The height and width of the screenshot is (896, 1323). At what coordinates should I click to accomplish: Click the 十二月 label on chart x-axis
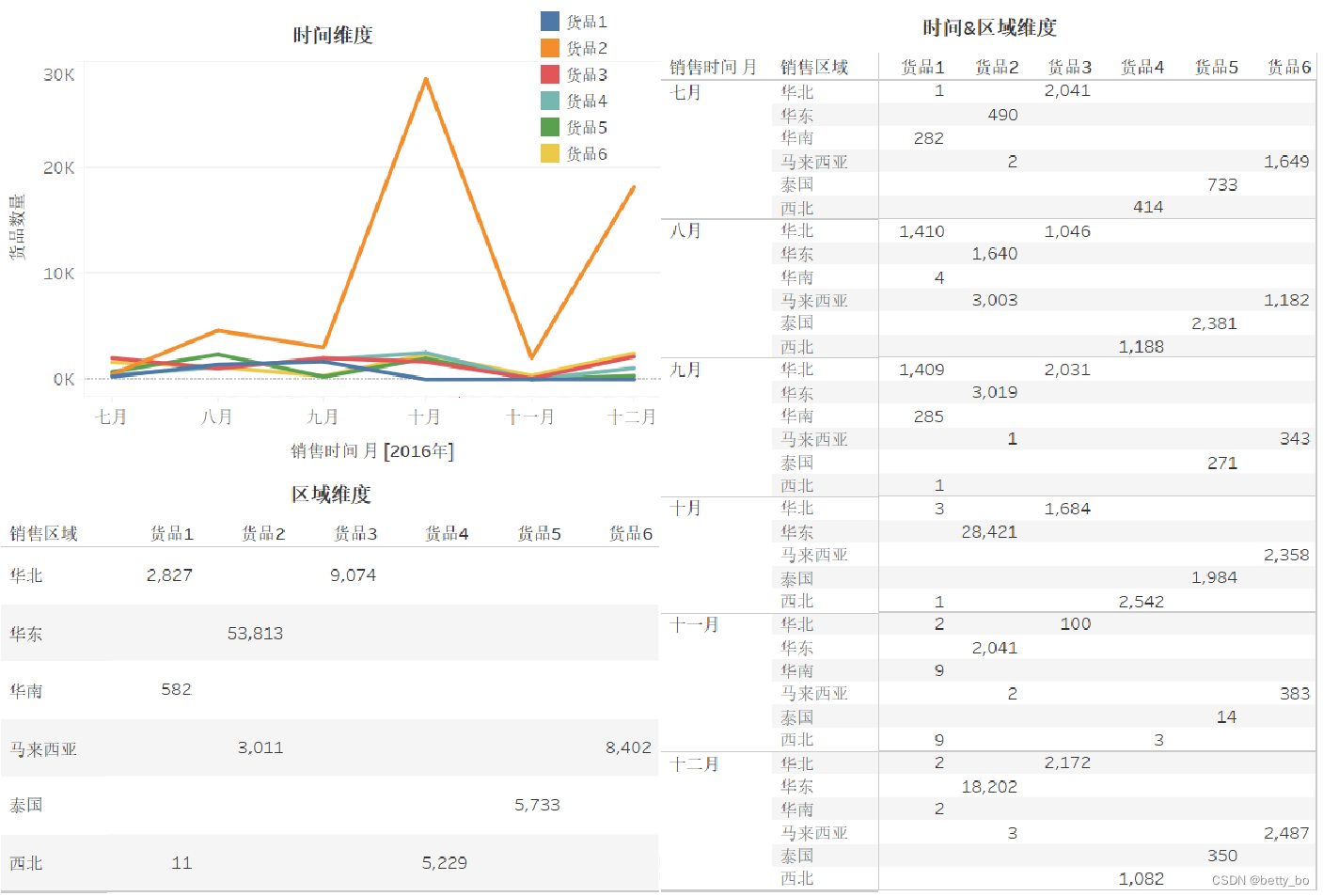[x=632, y=417]
